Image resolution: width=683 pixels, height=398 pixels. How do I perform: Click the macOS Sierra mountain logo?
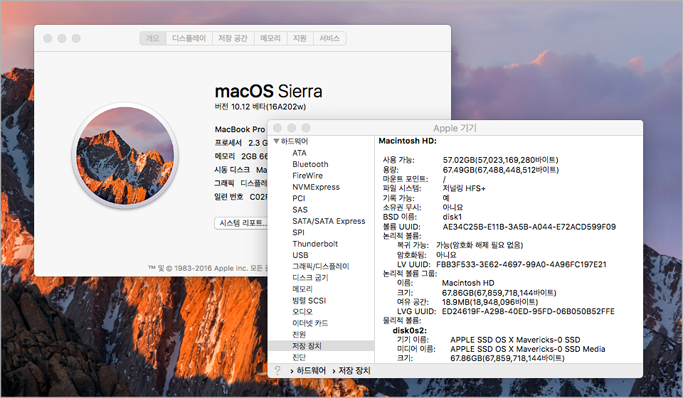125,155
